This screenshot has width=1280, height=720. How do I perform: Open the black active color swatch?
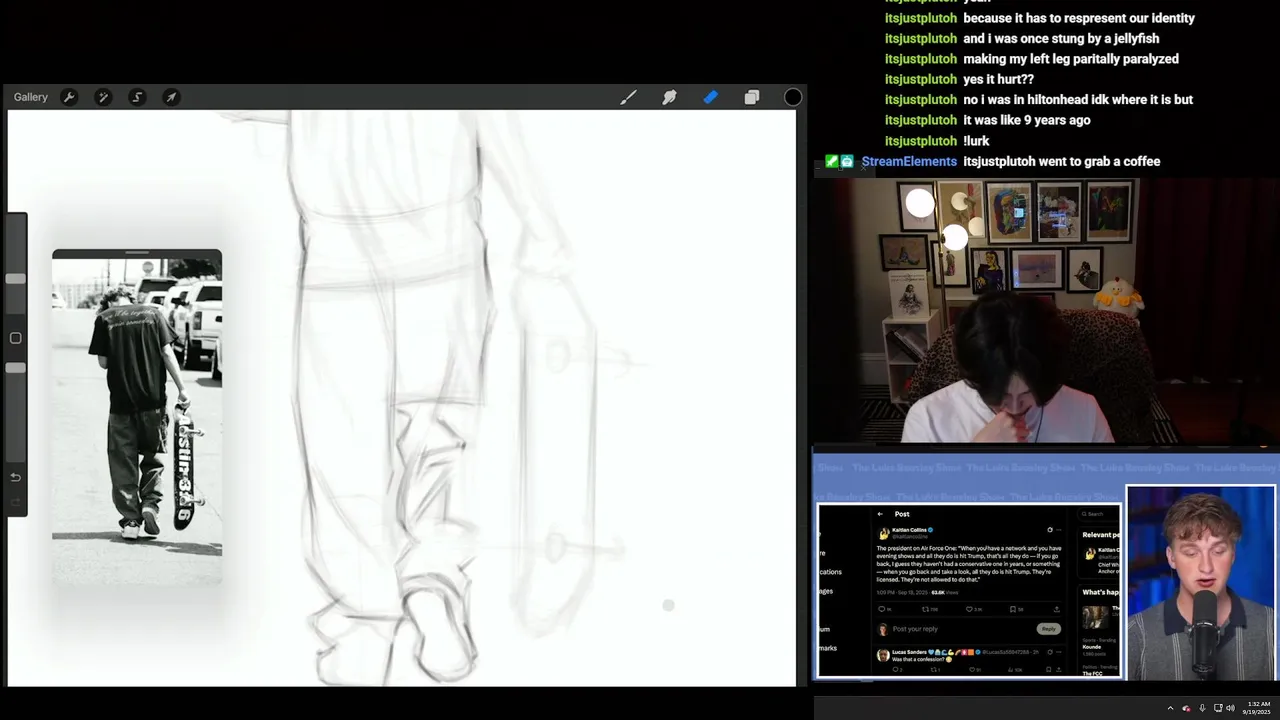793,97
